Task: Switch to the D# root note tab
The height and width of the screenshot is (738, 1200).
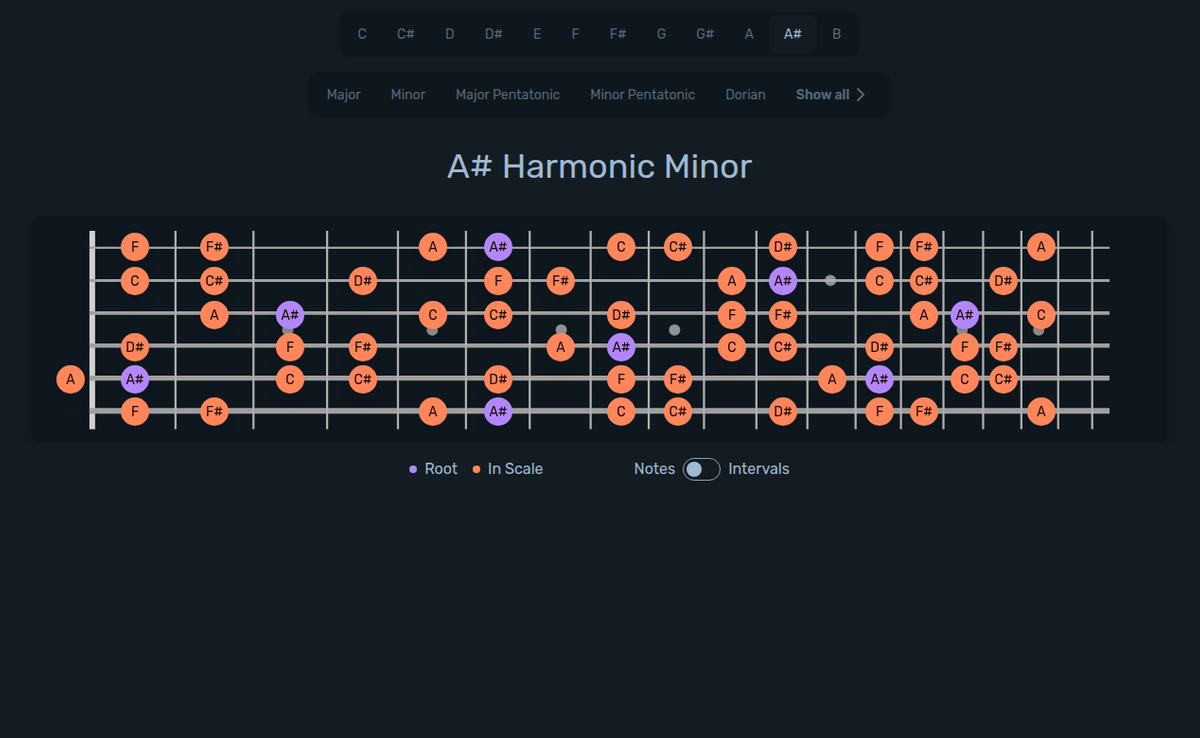Action: (x=493, y=33)
